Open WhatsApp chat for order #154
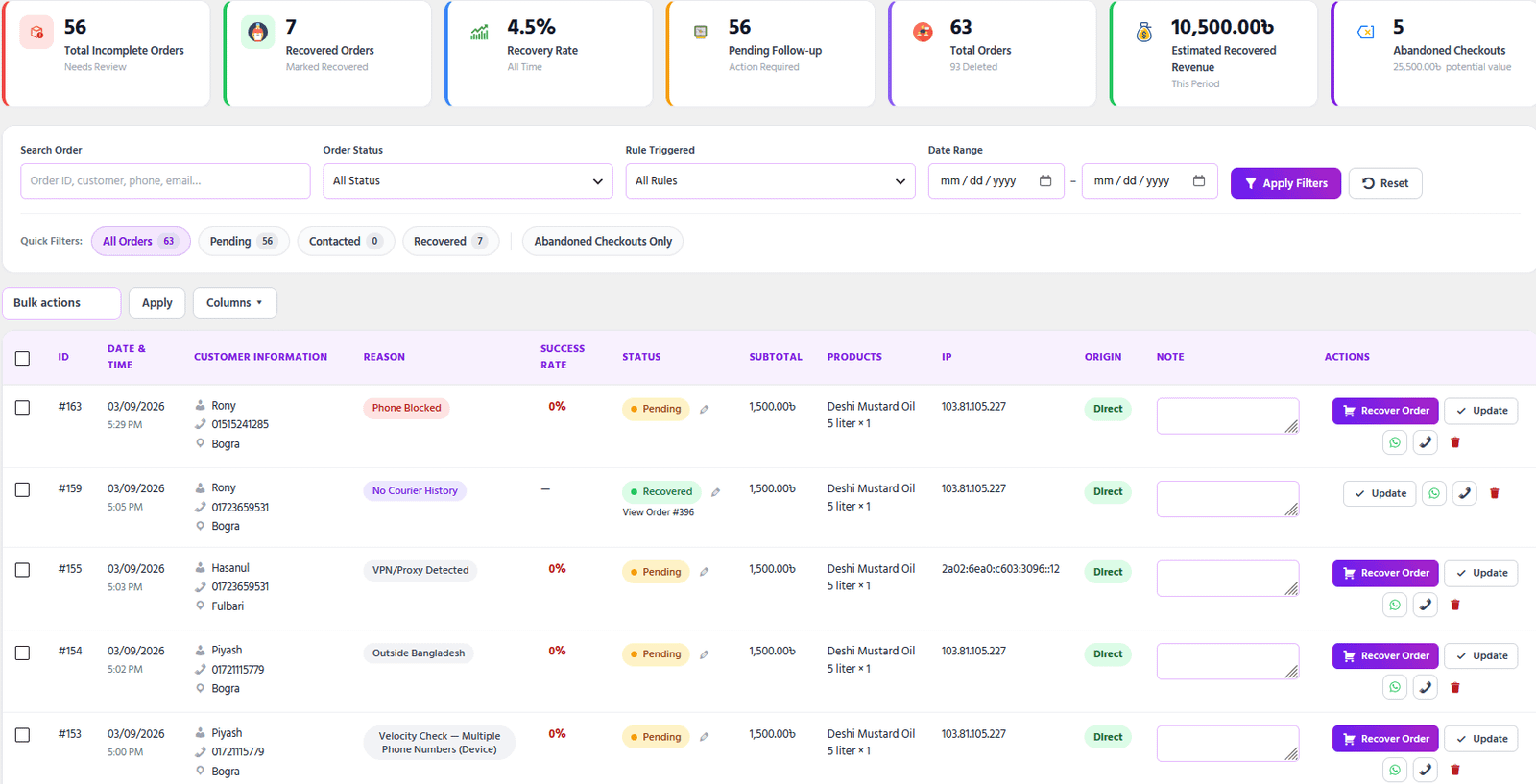 tap(1395, 687)
